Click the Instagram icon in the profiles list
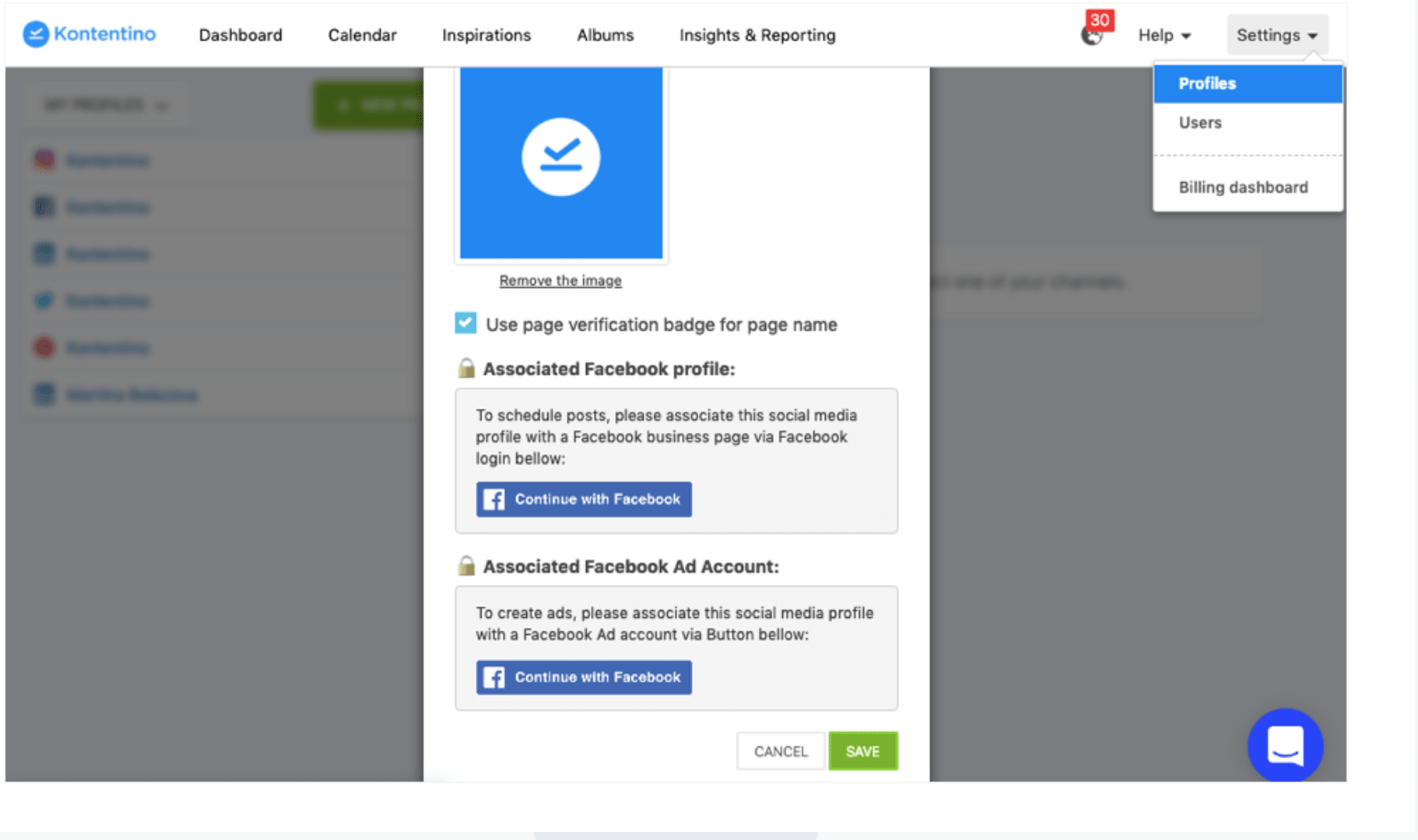The image size is (1418, 840). 44,161
